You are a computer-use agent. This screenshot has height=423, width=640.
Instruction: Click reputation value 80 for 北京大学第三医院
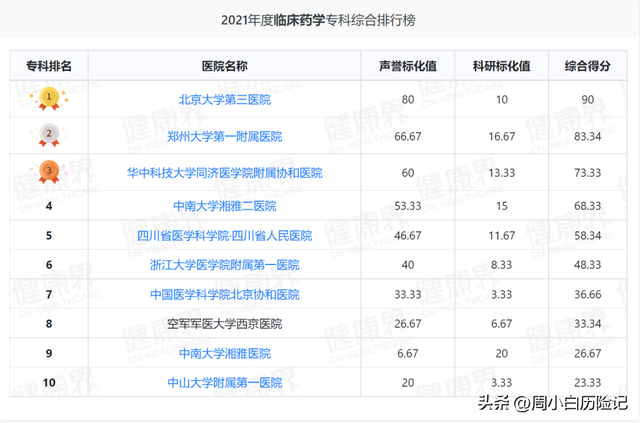[408, 100]
